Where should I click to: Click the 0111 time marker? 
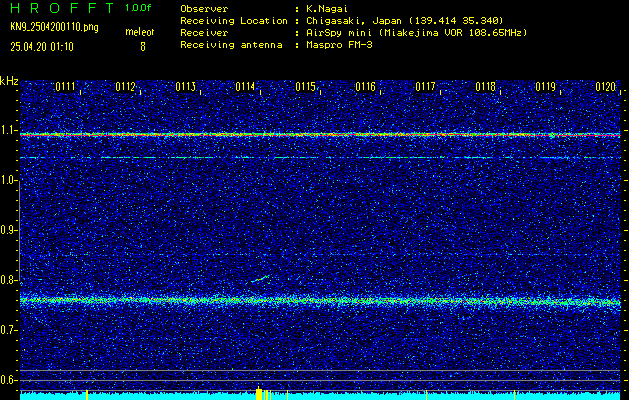[x=65, y=87]
